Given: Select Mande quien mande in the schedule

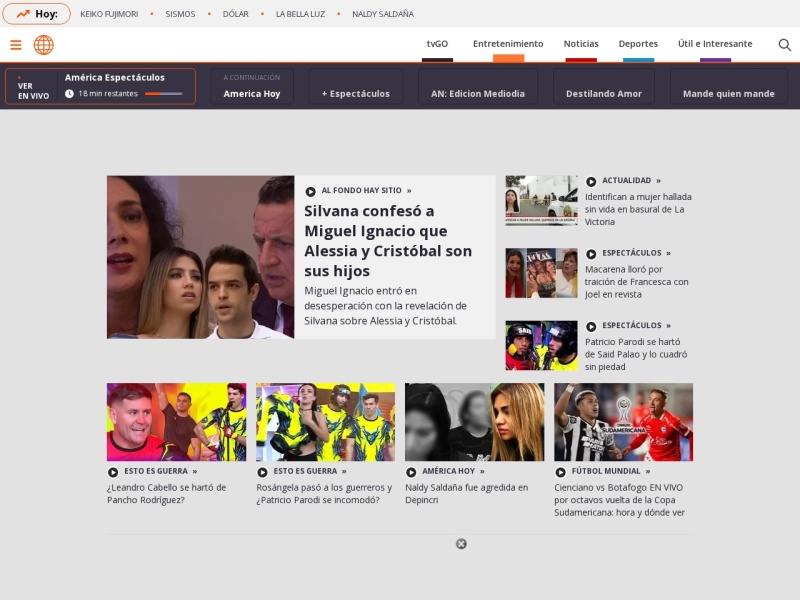Looking at the screenshot, I should pos(729,86).
